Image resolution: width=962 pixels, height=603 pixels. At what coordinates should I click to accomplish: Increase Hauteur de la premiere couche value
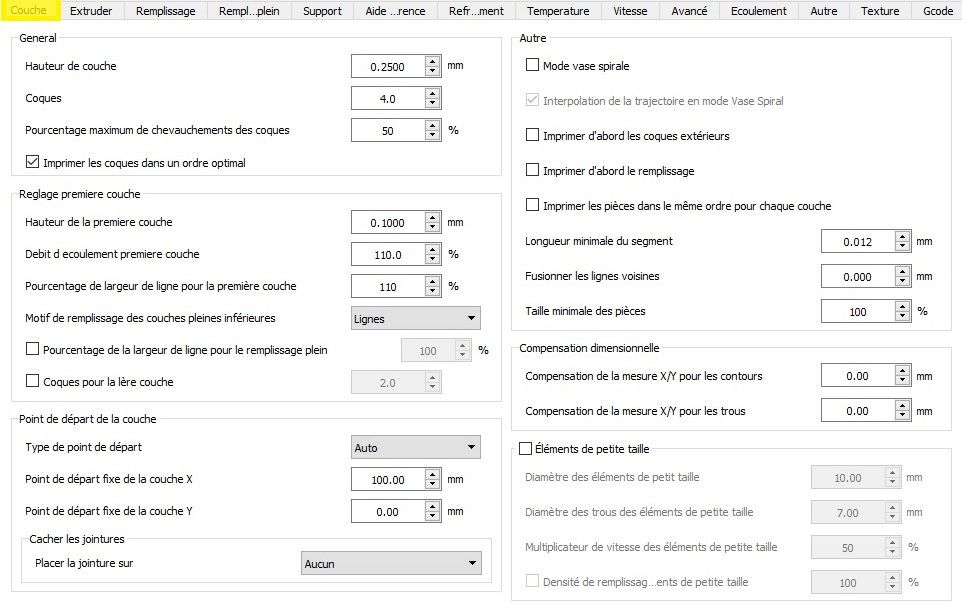coord(432,217)
